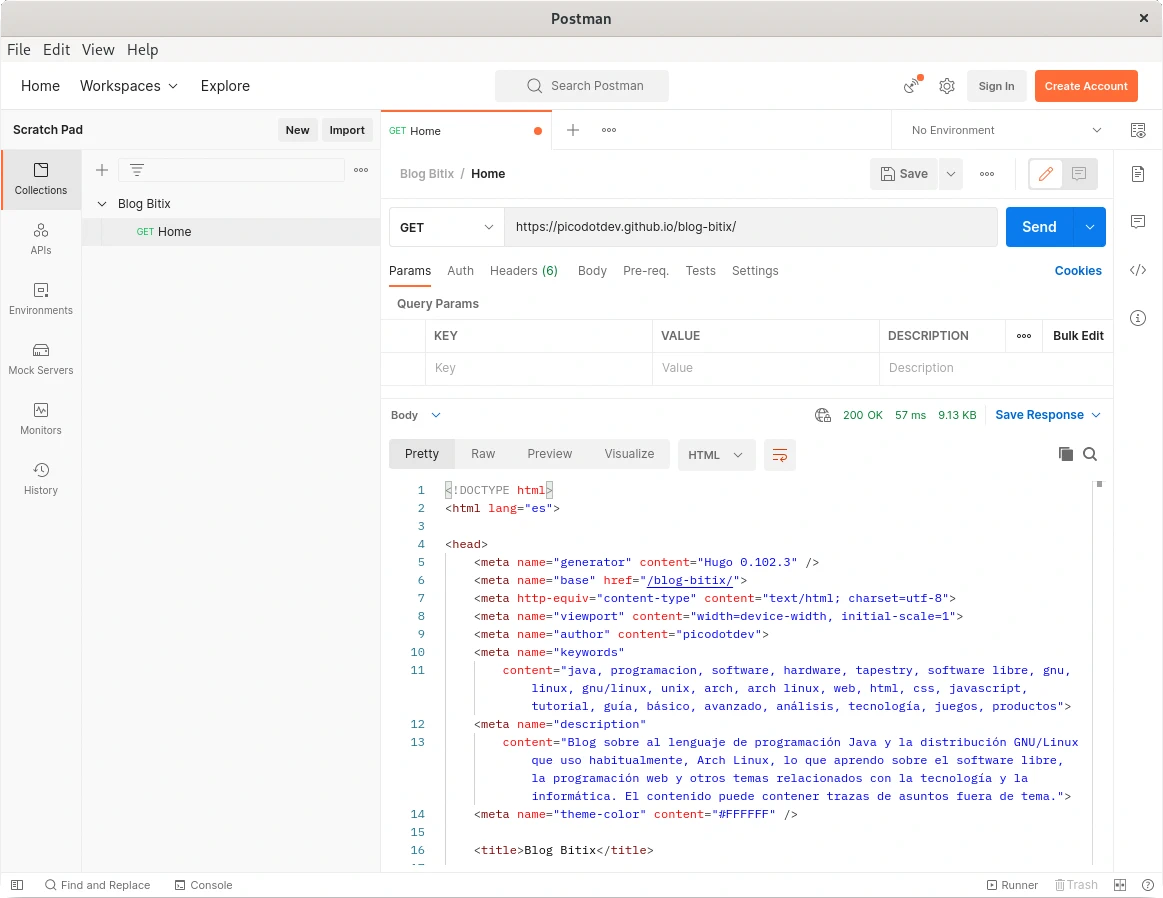Copy response body with copy icon
The image size is (1163, 898).
1065,454
